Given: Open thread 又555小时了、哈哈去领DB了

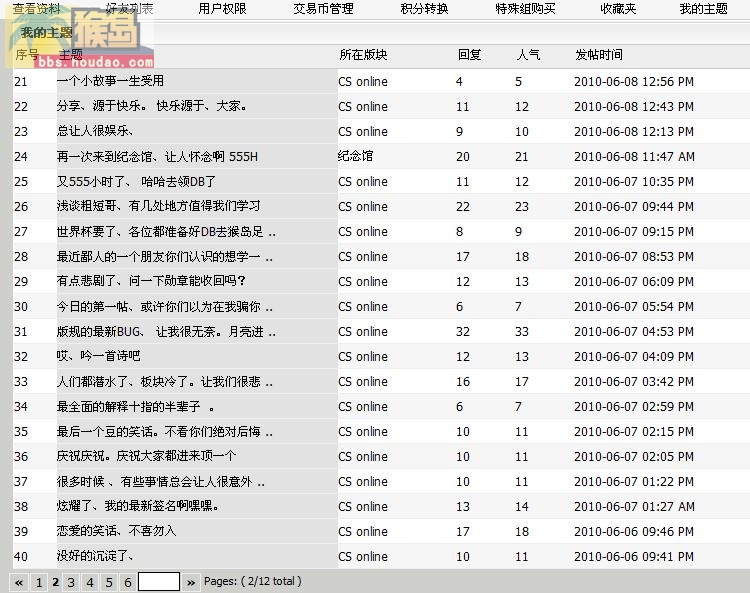Looking at the screenshot, I should [x=136, y=181].
